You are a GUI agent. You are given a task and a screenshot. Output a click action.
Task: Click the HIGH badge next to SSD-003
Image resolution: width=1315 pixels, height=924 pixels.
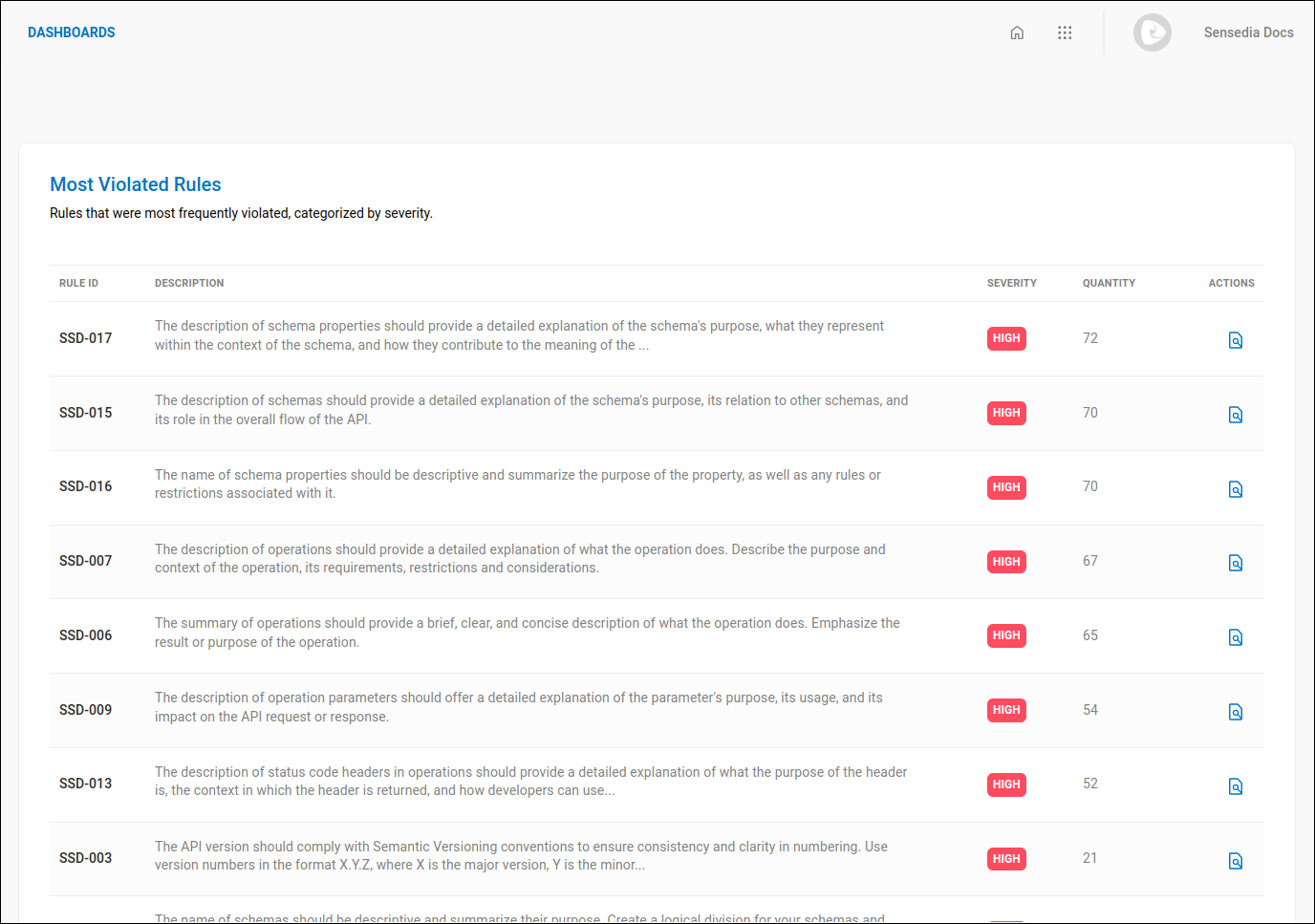click(x=1006, y=859)
